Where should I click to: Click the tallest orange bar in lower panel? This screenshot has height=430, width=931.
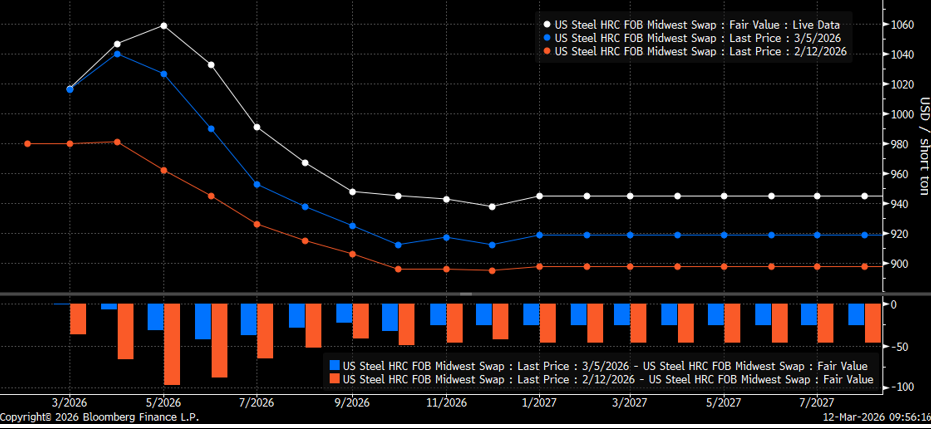(172, 344)
